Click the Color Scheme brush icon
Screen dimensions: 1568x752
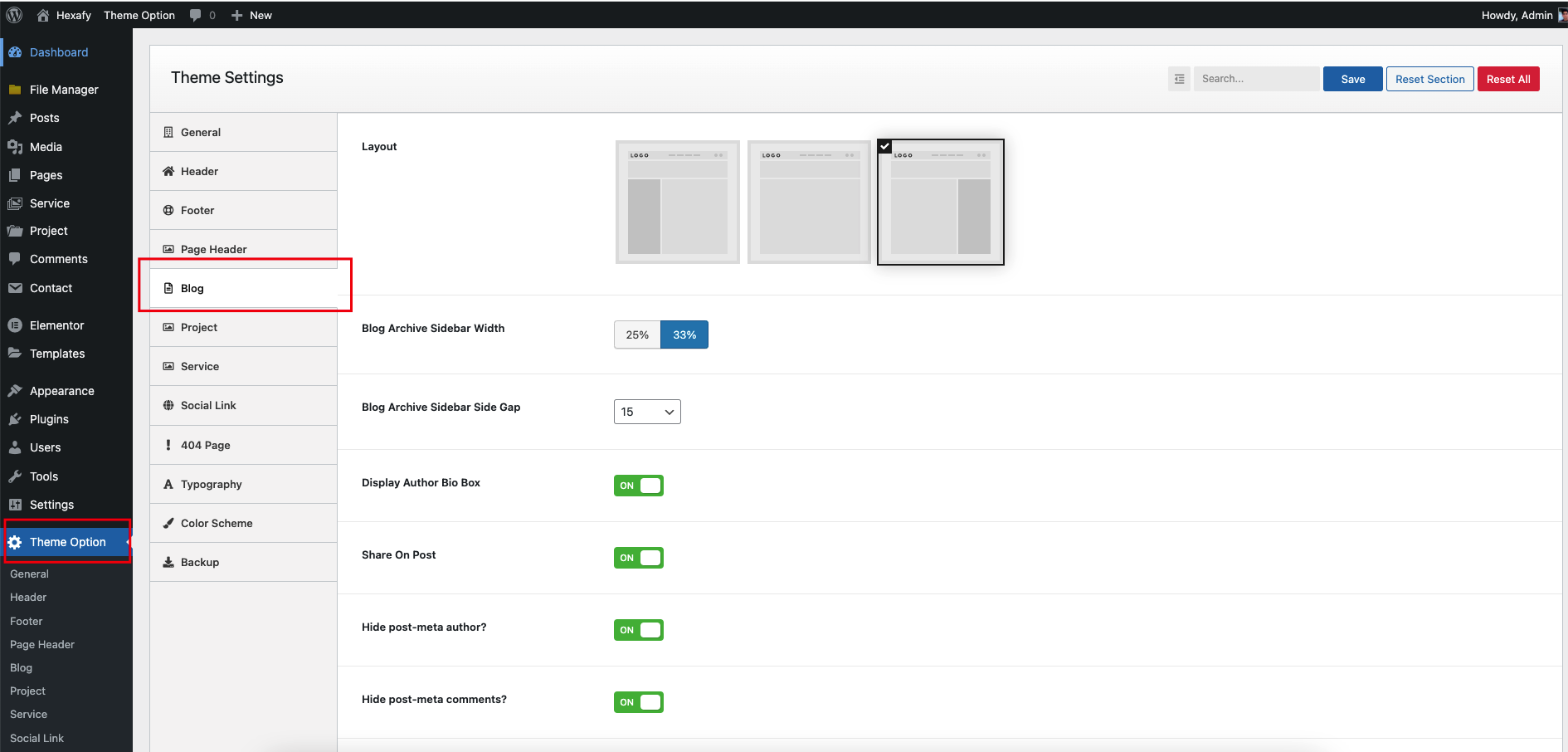point(168,523)
